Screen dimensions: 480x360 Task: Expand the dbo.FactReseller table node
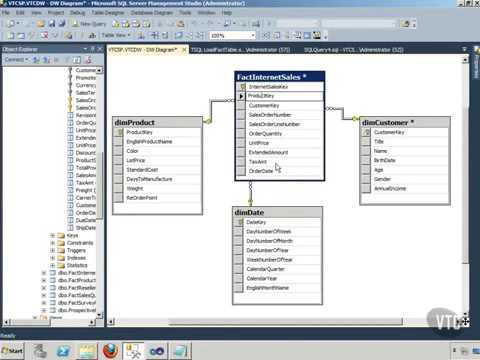(x=44, y=288)
